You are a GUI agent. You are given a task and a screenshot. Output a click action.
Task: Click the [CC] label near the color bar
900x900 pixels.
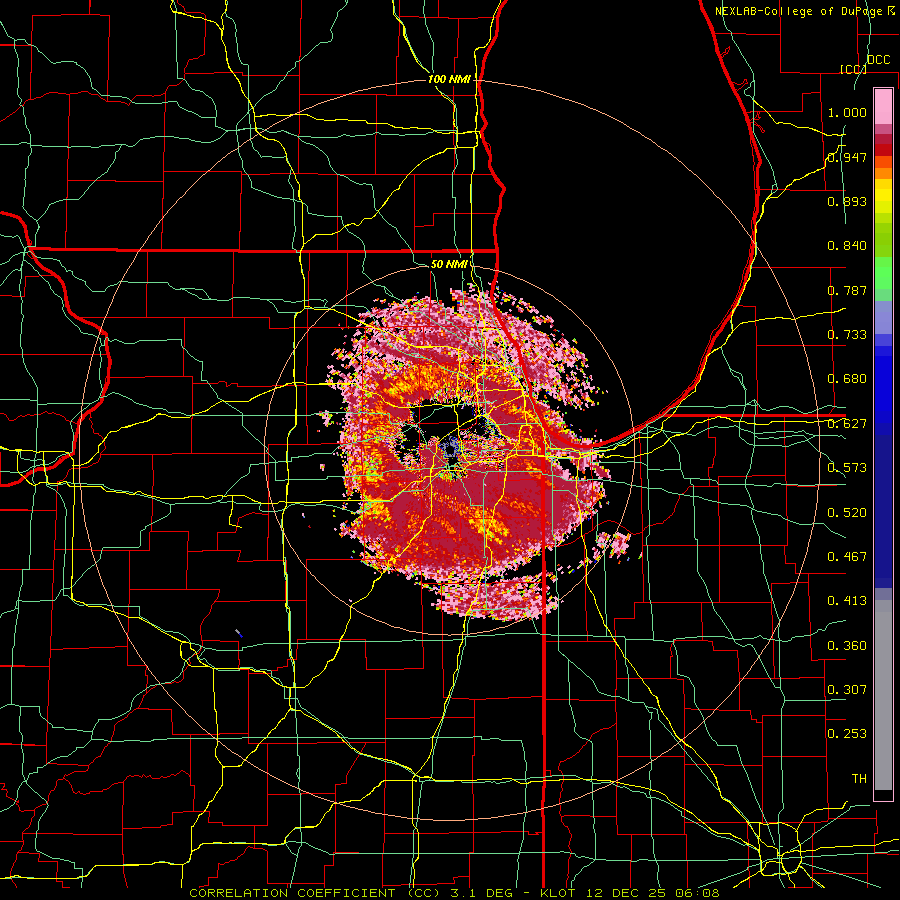tap(853, 69)
